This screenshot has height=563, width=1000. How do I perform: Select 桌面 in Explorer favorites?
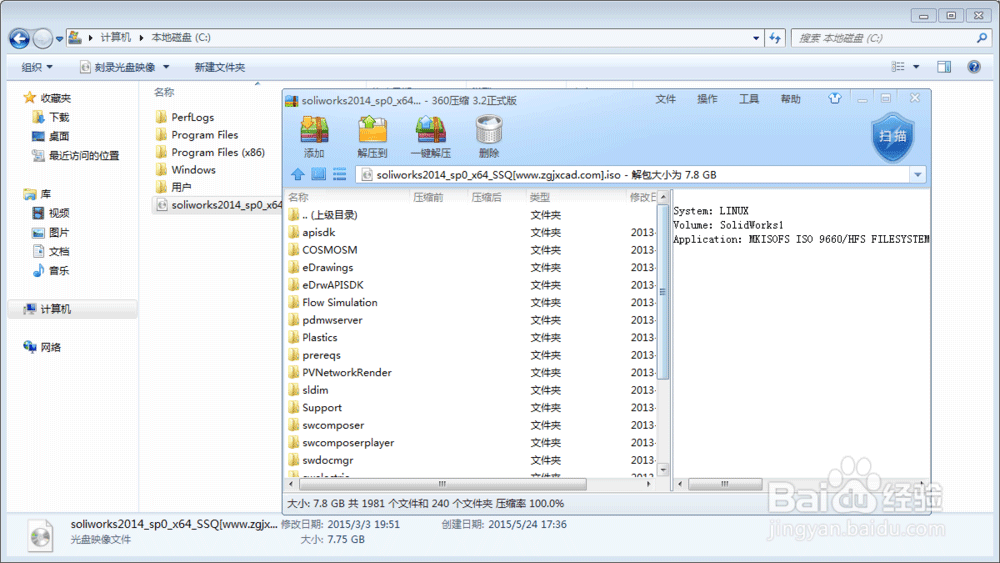point(51,136)
